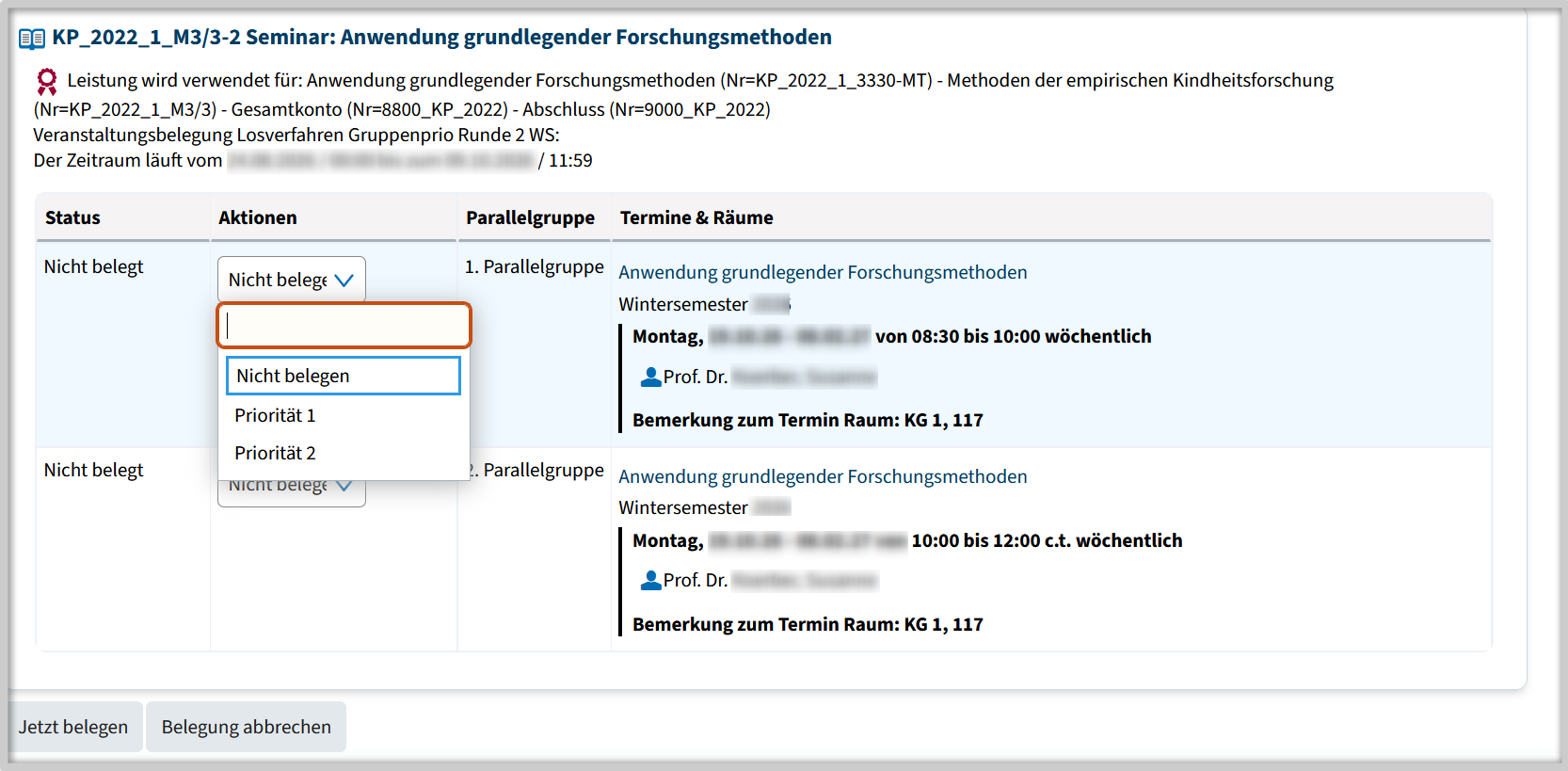The width and height of the screenshot is (1568, 771).
Task: Click 'Der Zeitraum läuft vom' text
Action: [x=128, y=160]
